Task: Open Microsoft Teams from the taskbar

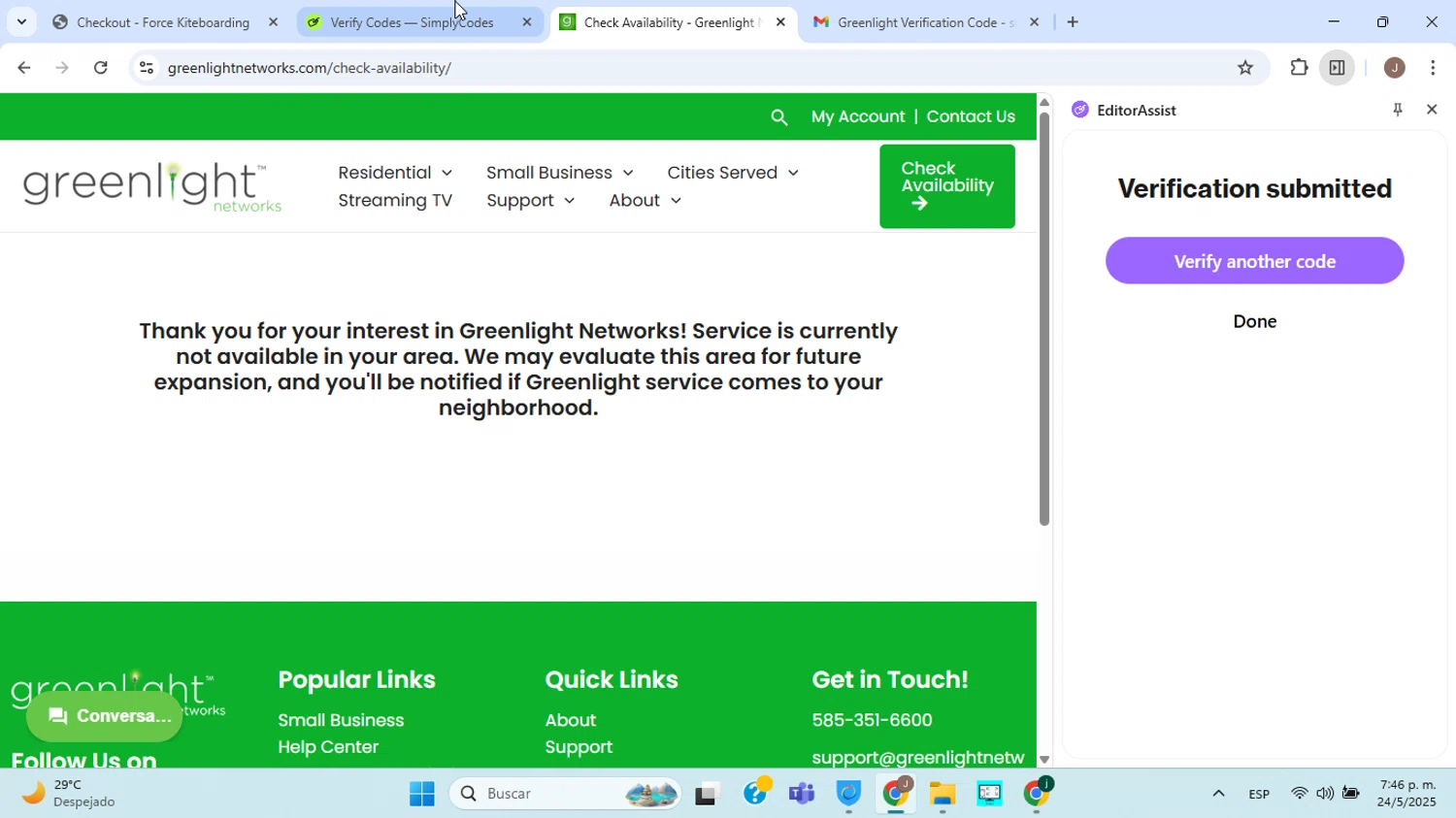Action: [x=802, y=794]
